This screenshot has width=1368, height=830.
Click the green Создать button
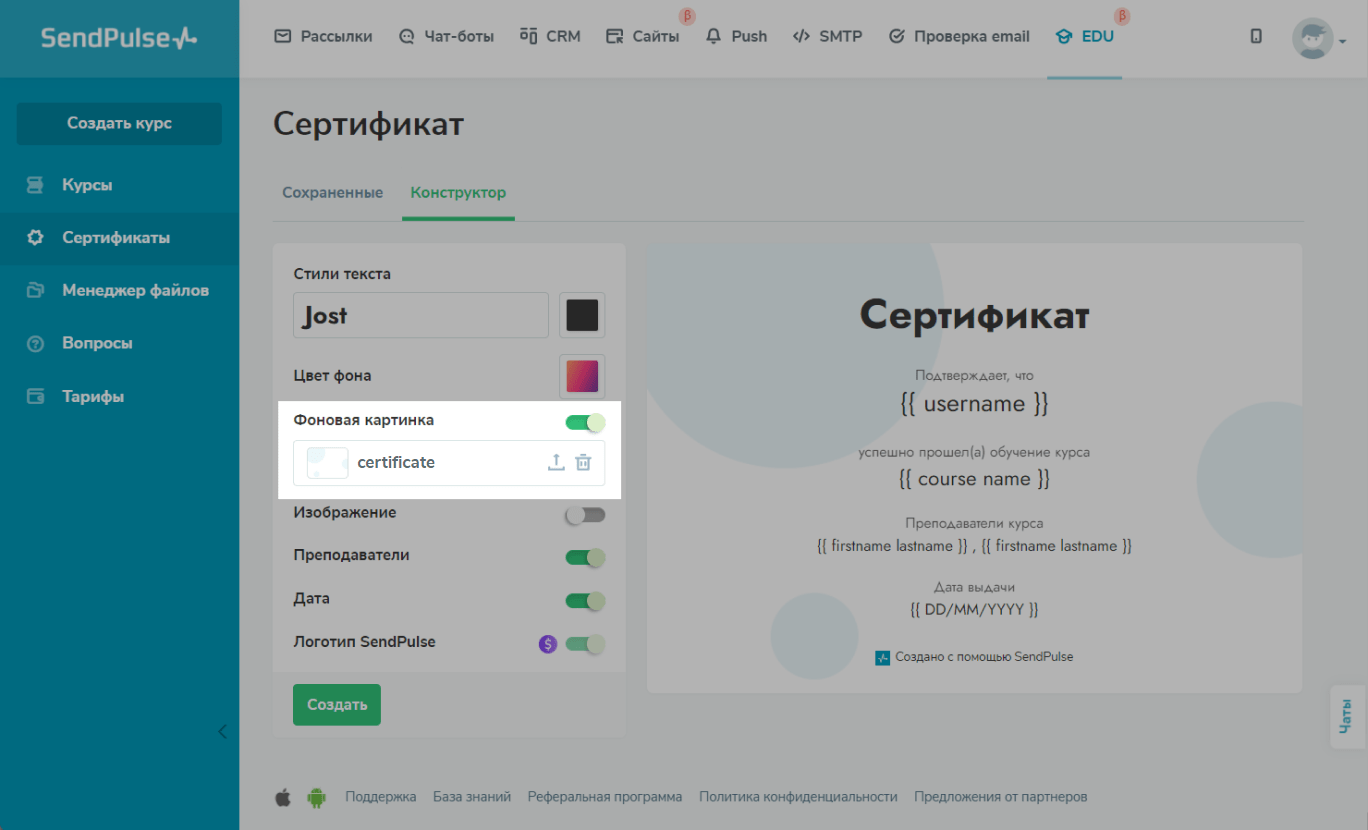tap(337, 705)
